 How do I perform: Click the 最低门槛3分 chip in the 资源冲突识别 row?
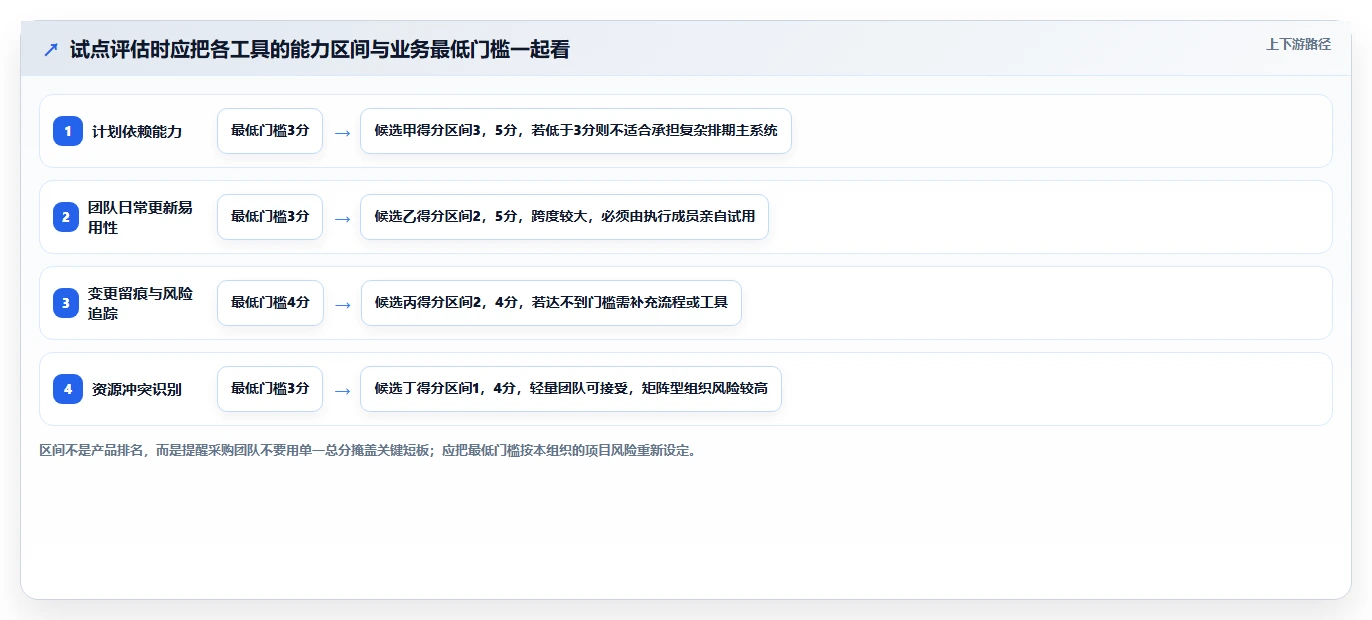tap(270, 389)
